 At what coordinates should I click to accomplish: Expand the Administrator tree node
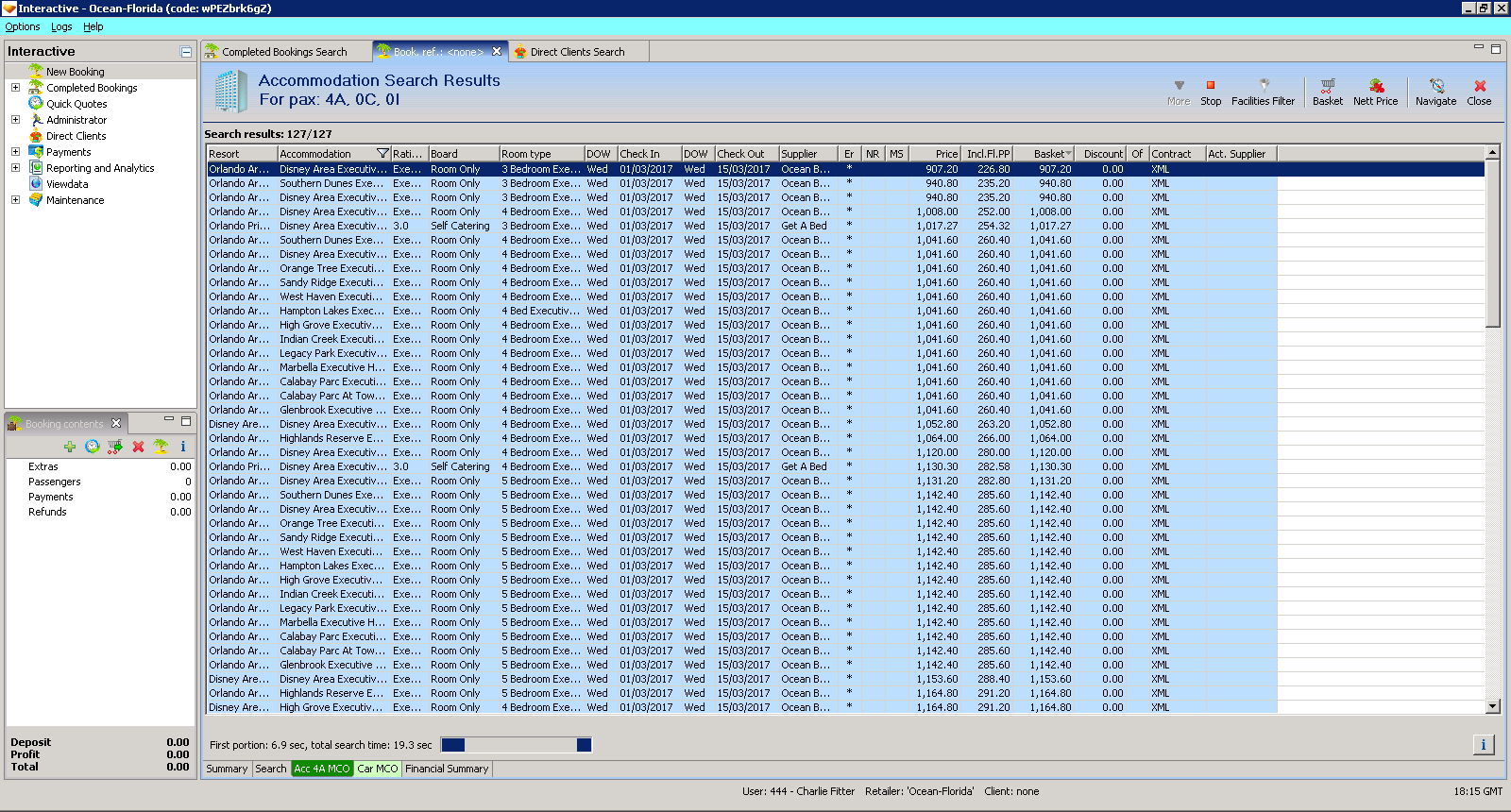coord(15,120)
